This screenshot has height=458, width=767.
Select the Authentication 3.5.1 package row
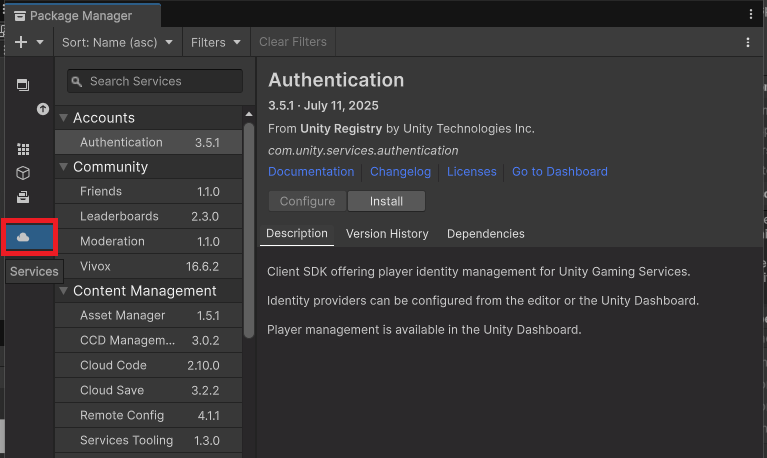click(149, 142)
